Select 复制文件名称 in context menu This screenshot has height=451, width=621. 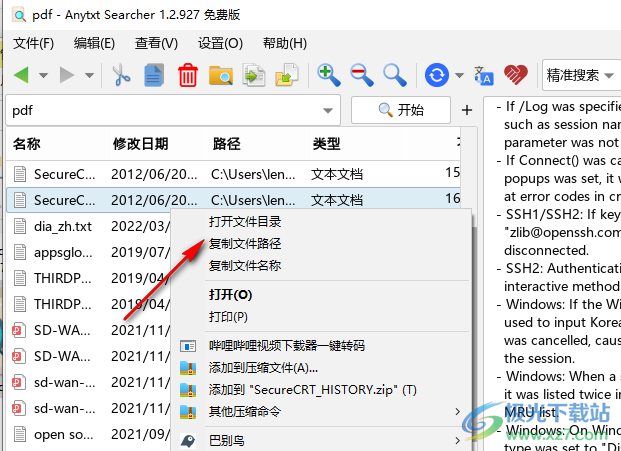coord(245,265)
